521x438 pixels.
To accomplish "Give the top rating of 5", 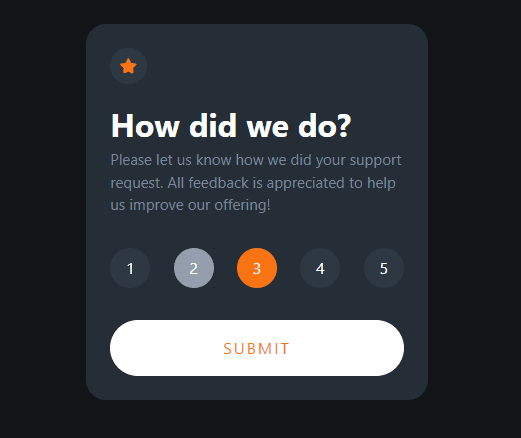I will click(384, 268).
